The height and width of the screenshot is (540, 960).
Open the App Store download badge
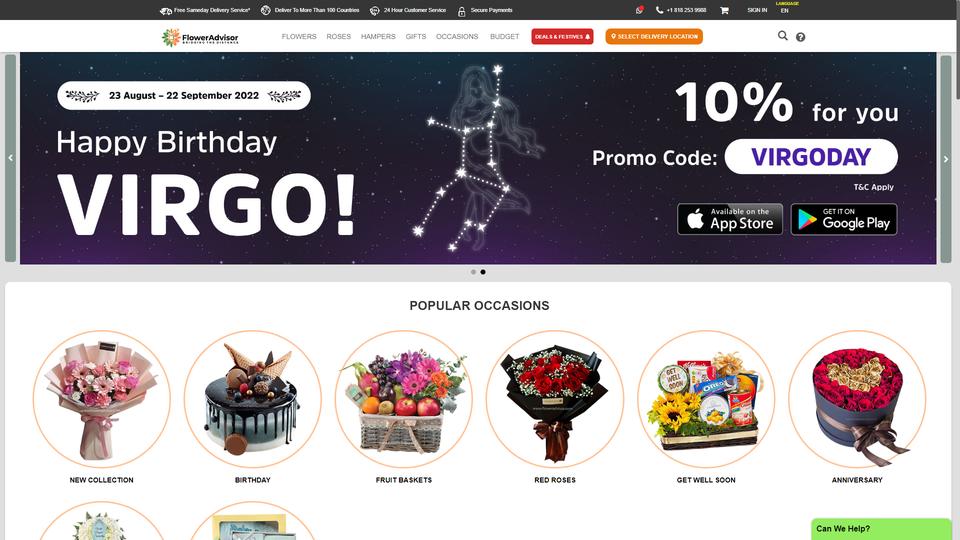point(730,219)
